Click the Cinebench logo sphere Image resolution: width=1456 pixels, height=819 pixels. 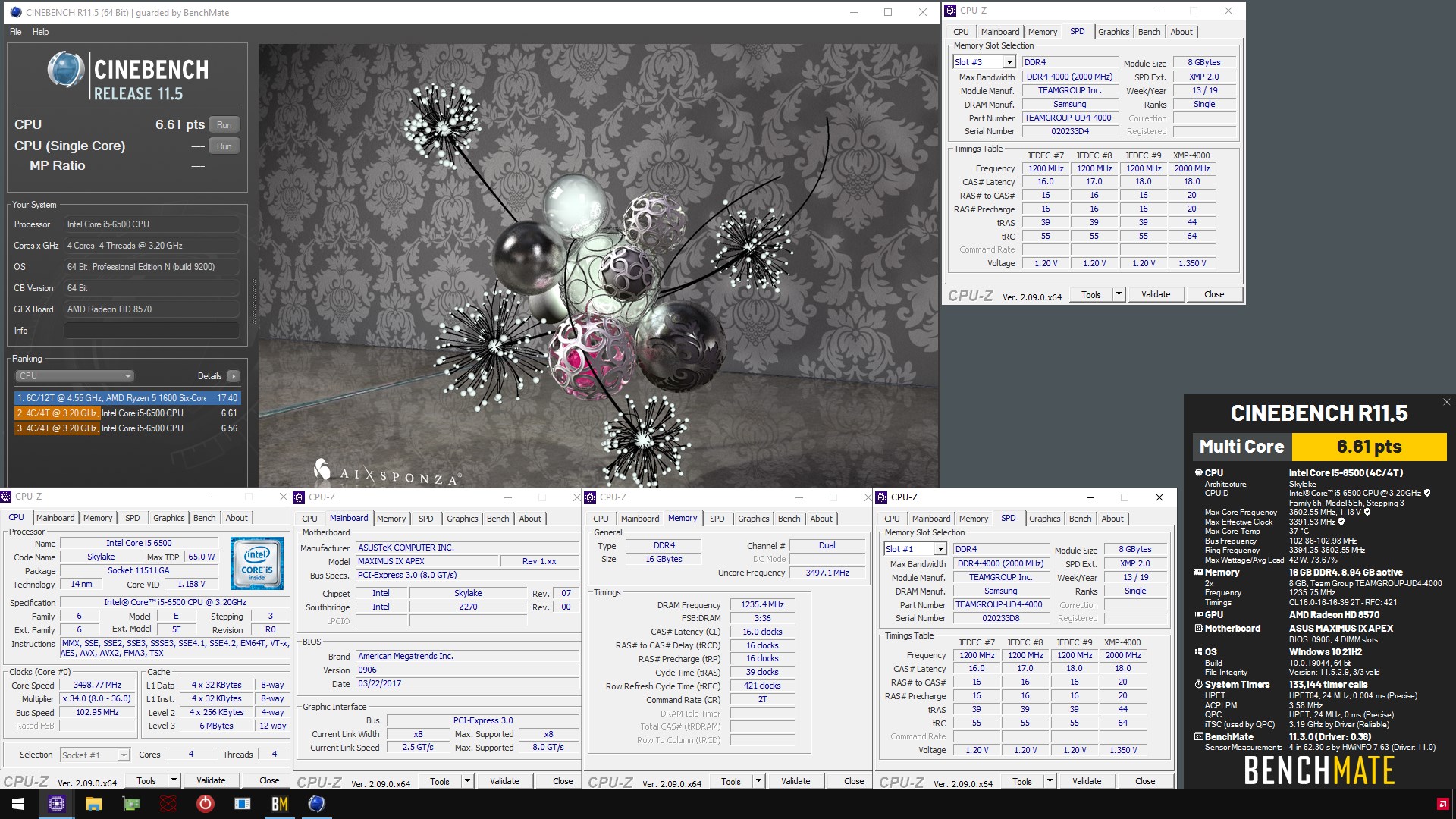point(65,70)
